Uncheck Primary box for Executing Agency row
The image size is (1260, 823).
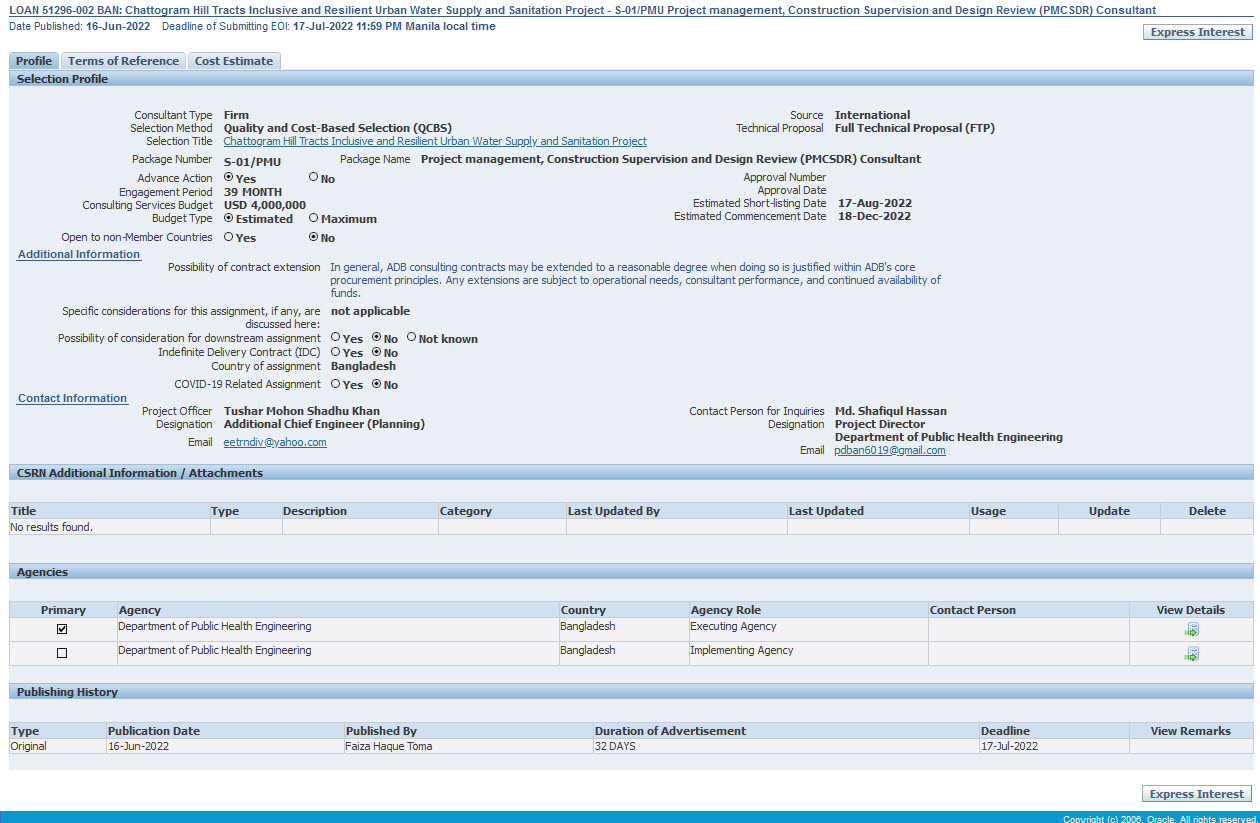pyautogui.click(x=62, y=629)
